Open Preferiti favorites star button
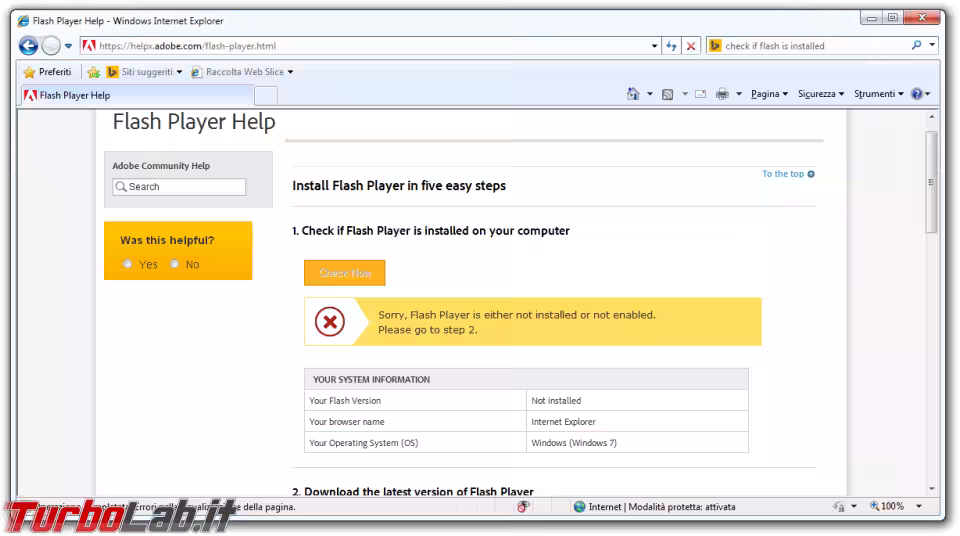 click(x=47, y=72)
